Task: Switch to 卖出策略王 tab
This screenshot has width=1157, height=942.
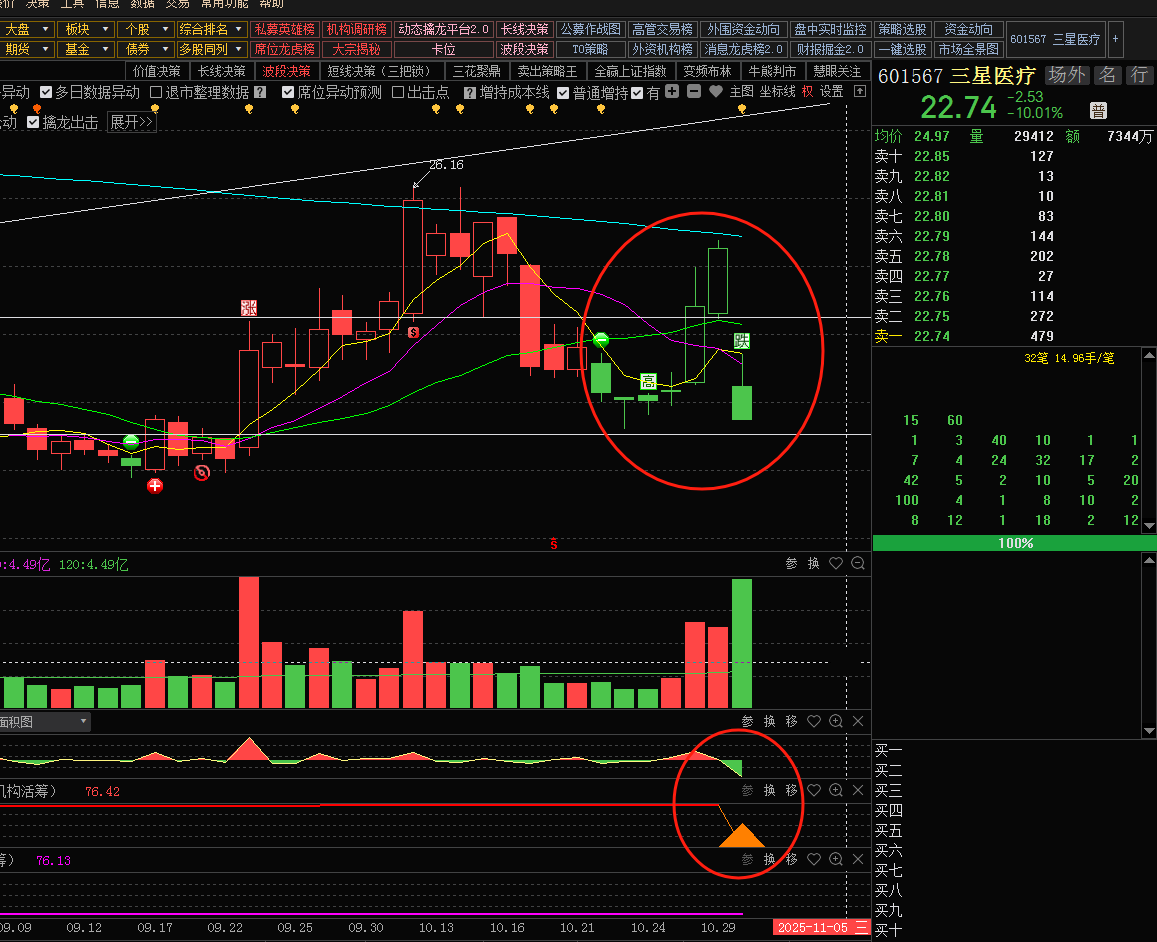Action: (547, 72)
